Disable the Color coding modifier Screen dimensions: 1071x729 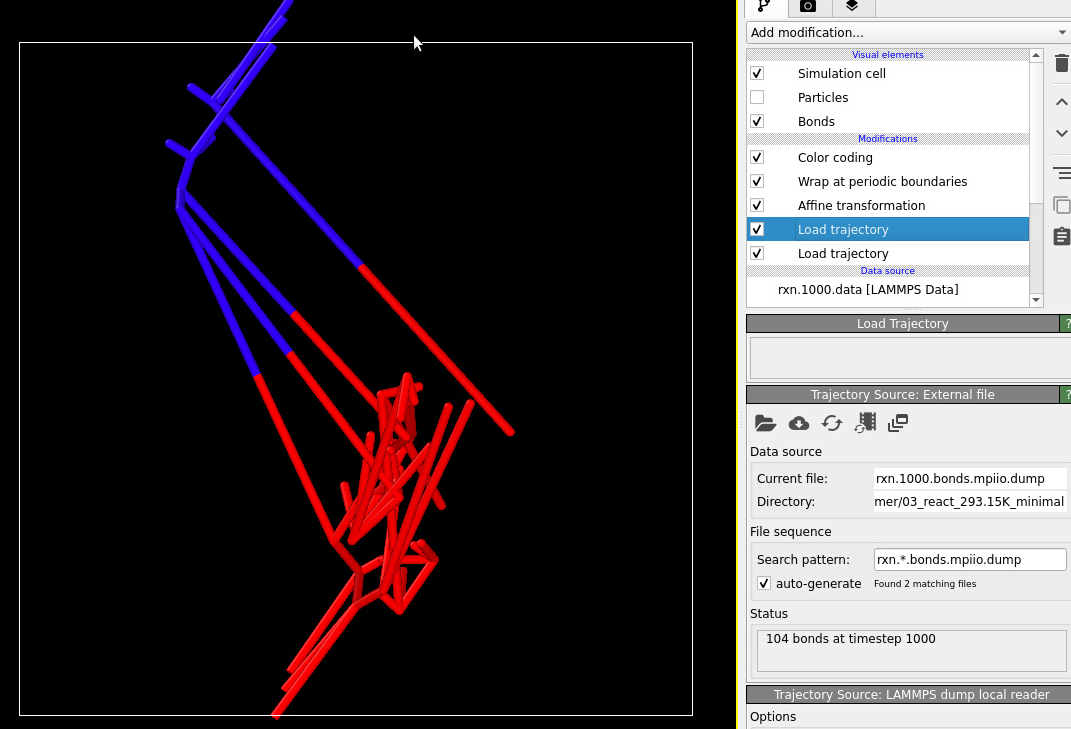click(757, 157)
